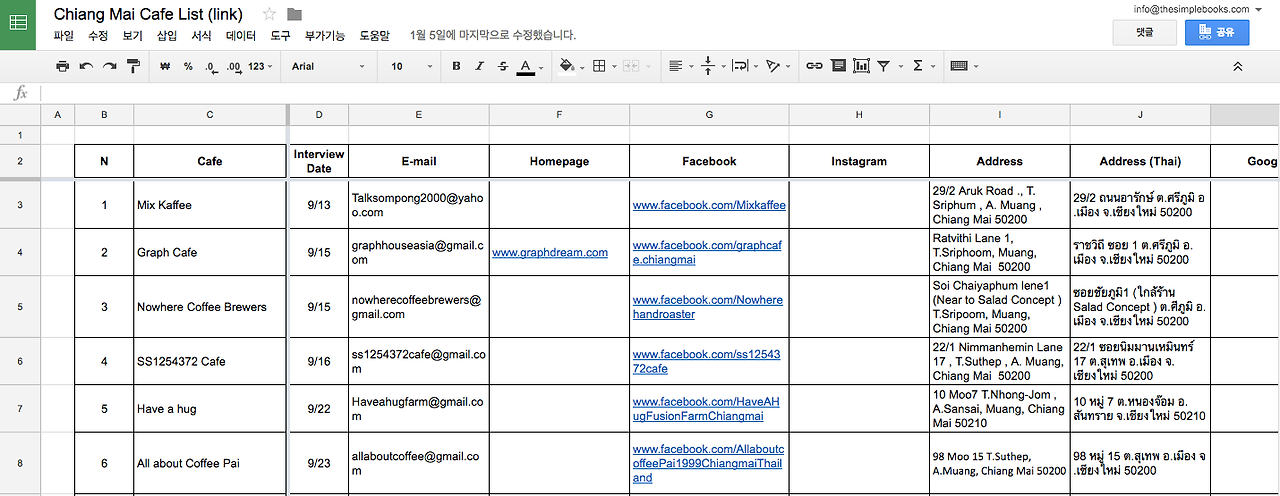
Task: Click the insert comment icon
Action: coord(837,66)
